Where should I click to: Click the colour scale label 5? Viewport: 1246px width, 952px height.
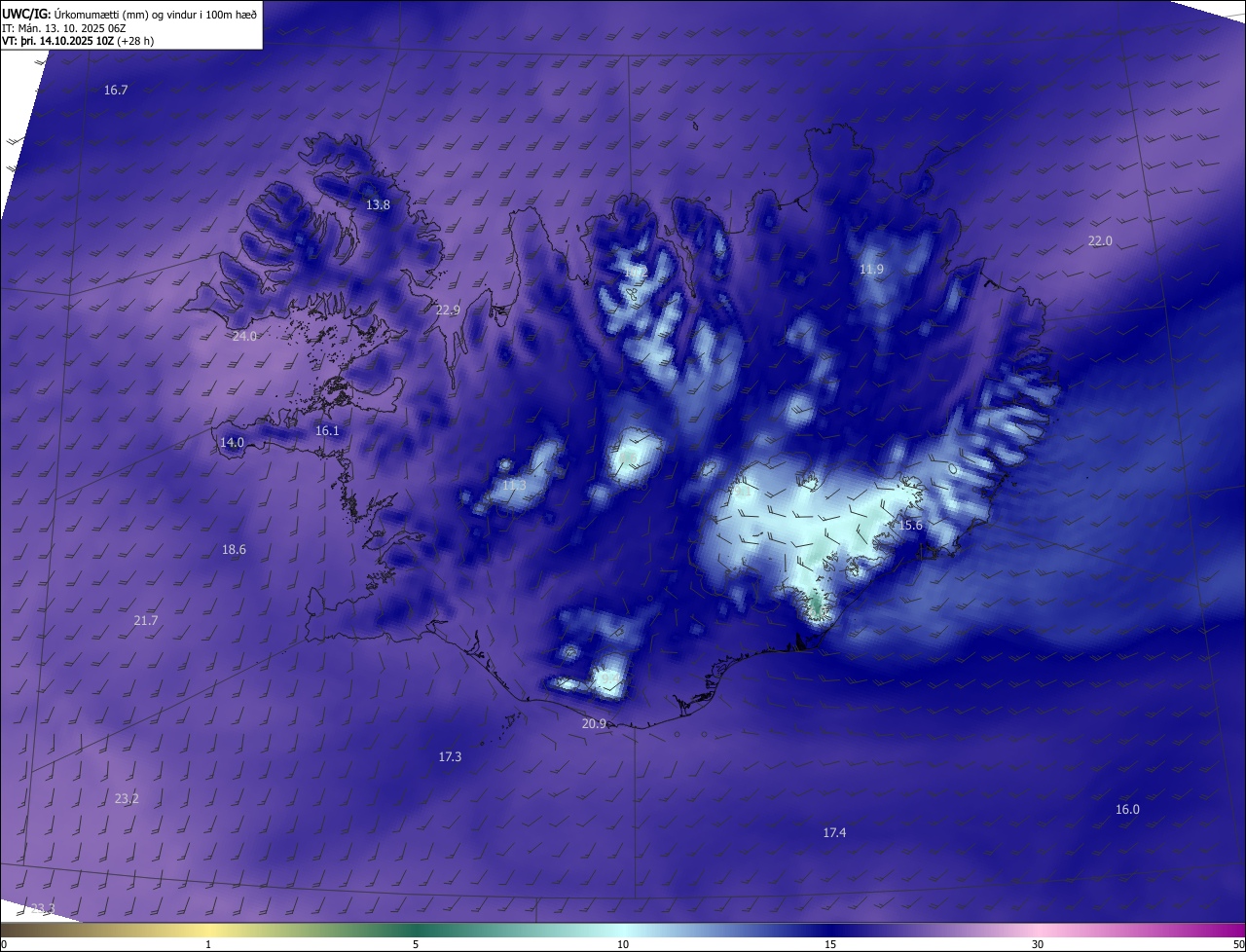pos(416,945)
